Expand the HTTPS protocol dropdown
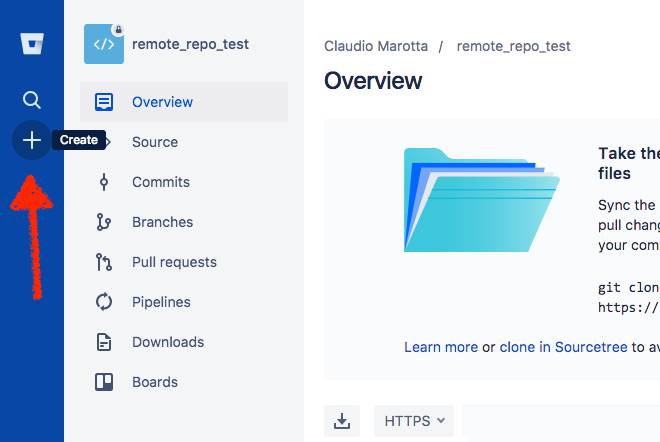660x442 pixels. 414,421
